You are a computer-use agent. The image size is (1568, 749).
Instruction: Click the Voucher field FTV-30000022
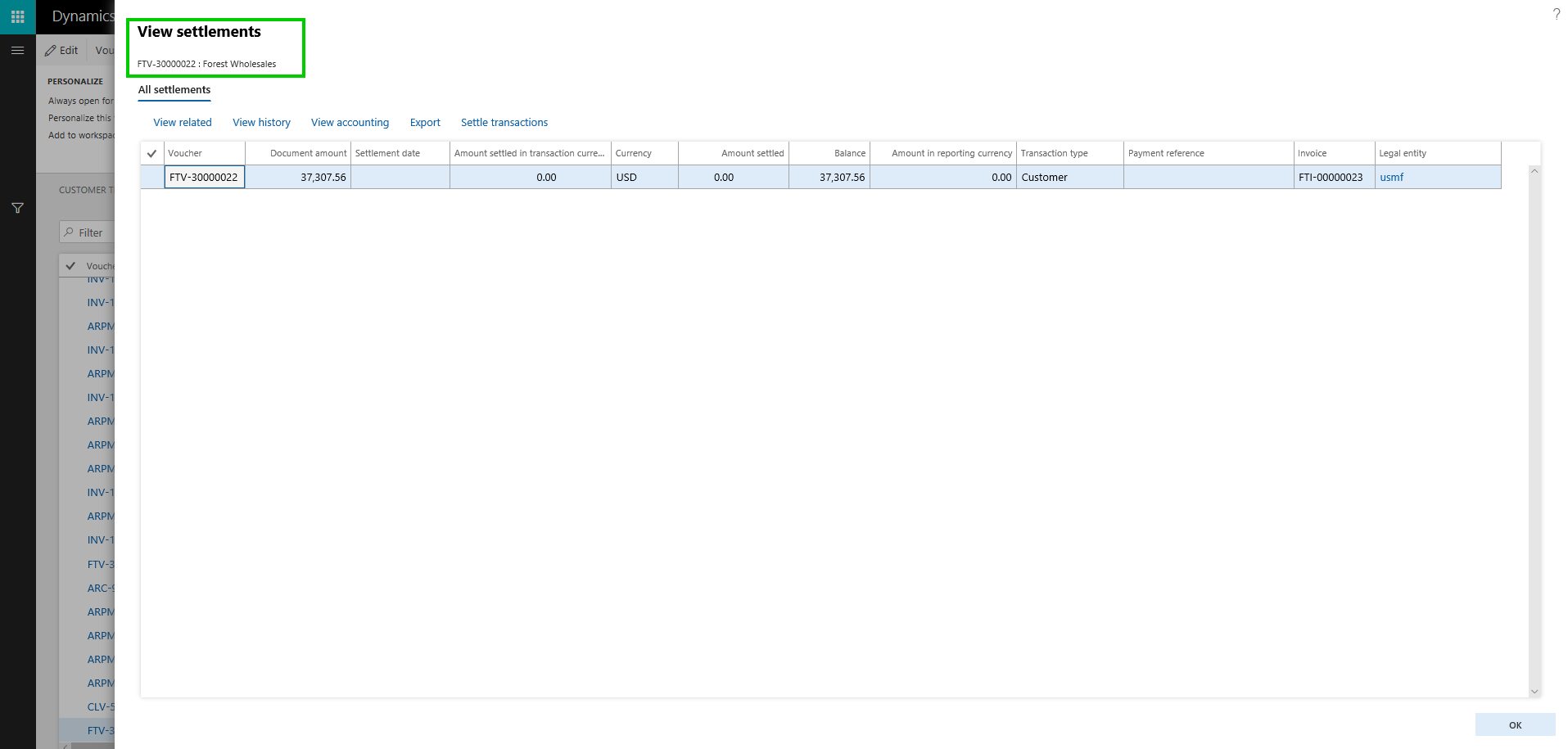[204, 178]
